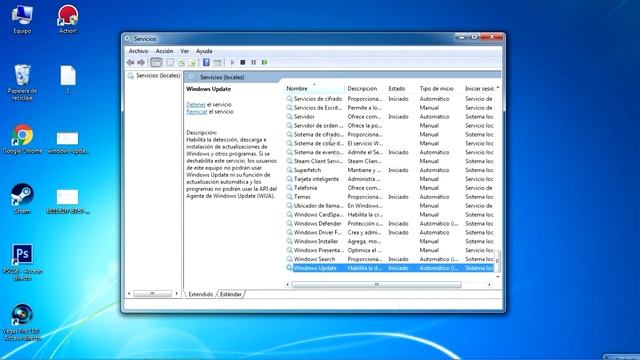Select the Photoshop shortcut on desktop
This screenshot has width=640, height=360.
pos(22,262)
